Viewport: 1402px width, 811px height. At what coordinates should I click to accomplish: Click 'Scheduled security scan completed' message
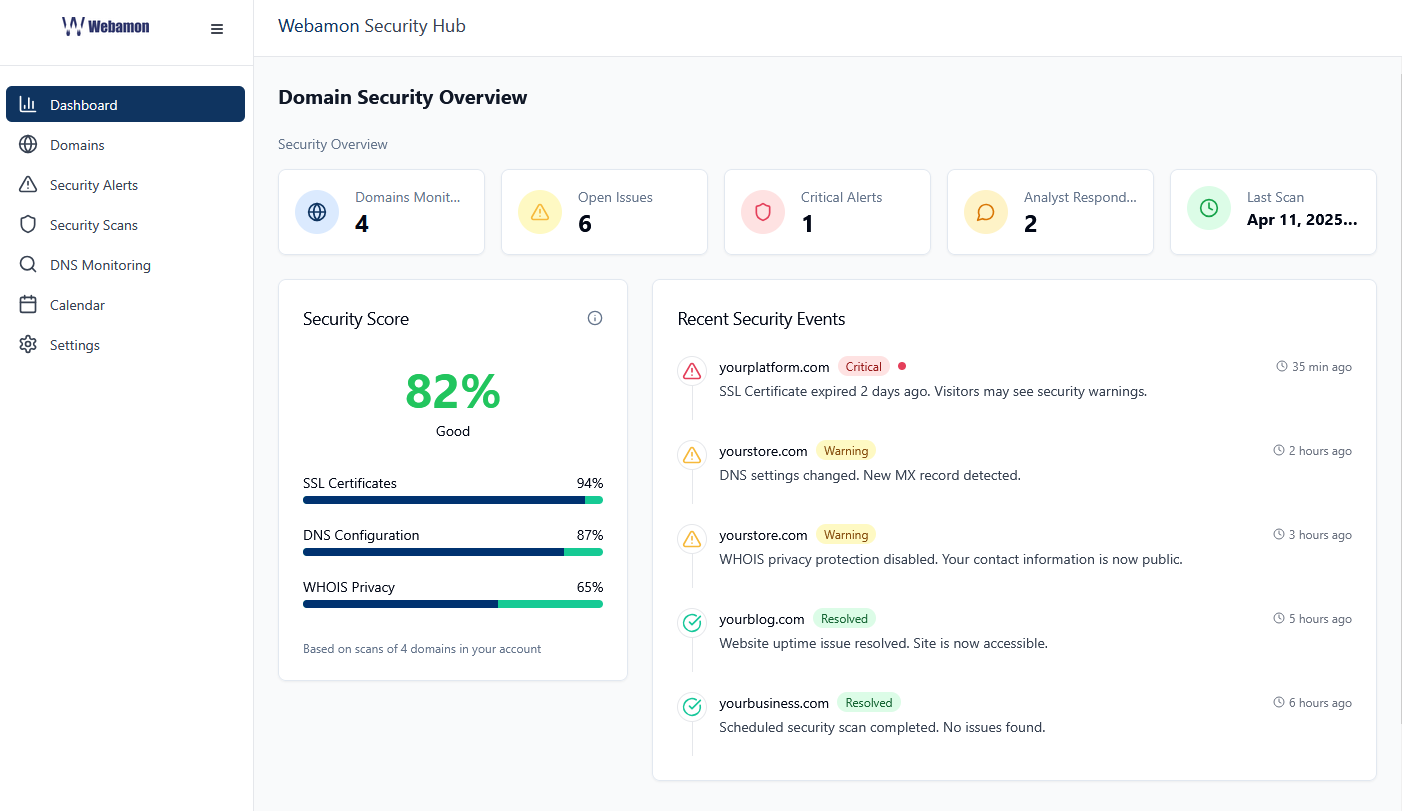point(882,727)
